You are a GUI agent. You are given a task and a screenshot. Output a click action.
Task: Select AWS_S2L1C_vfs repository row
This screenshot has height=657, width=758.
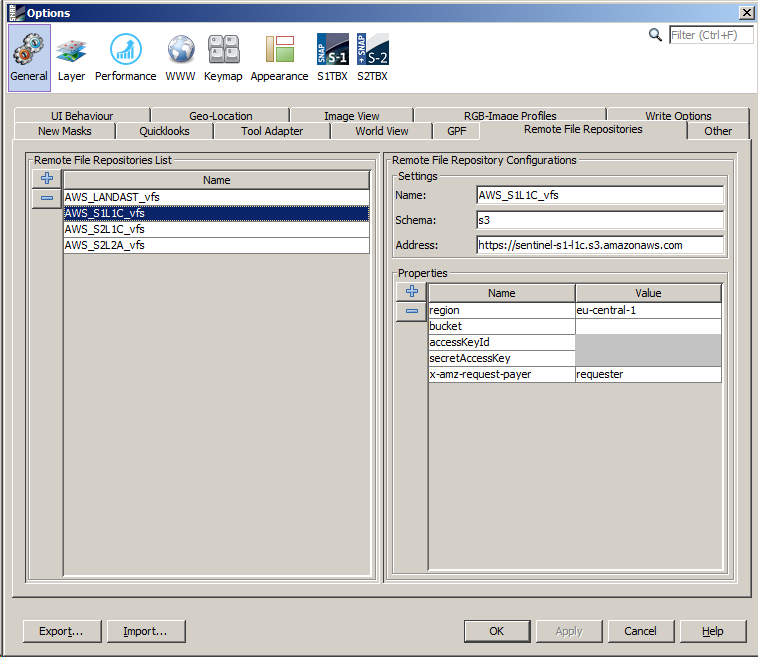[217, 229]
